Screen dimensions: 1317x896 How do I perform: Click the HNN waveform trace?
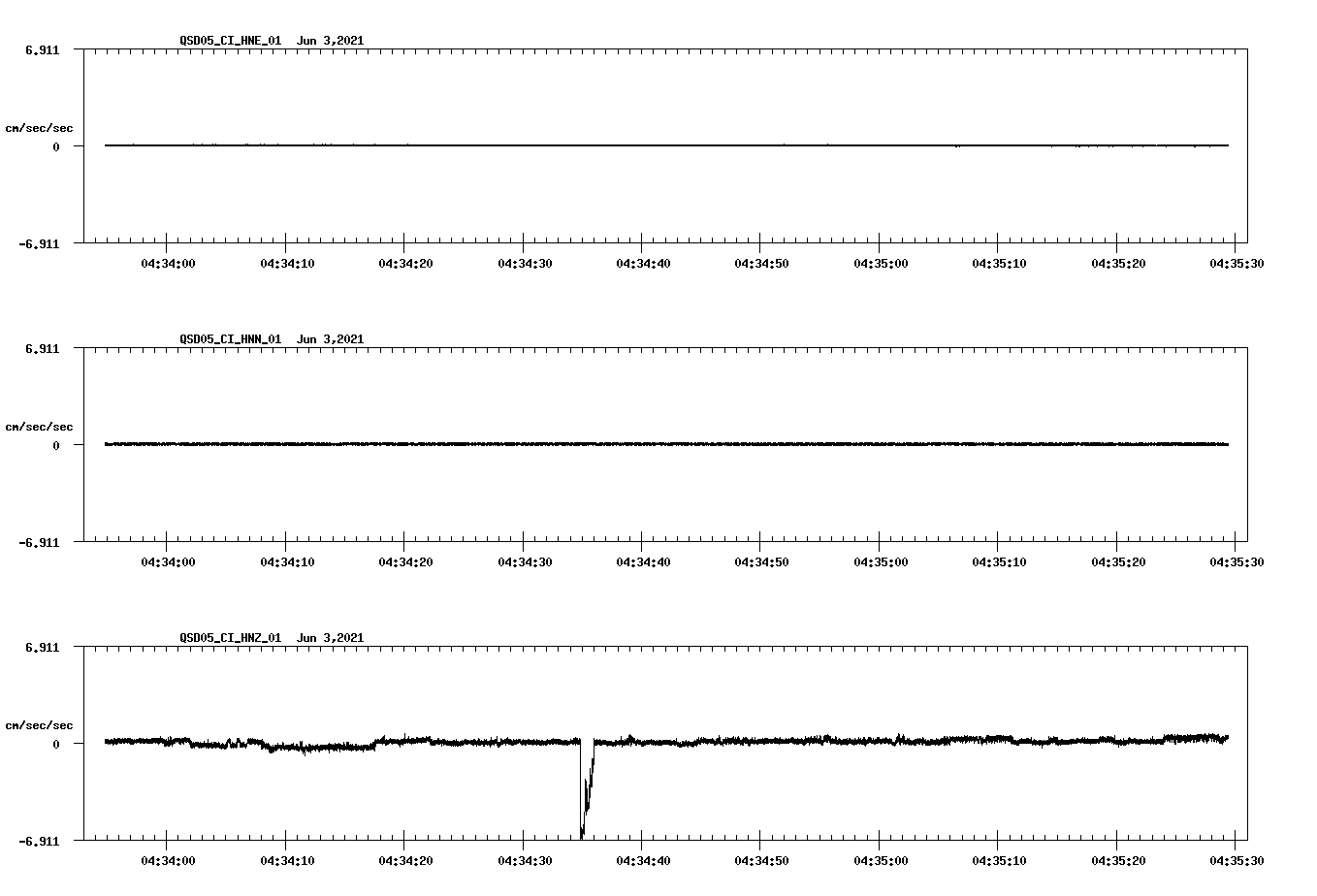666,444
